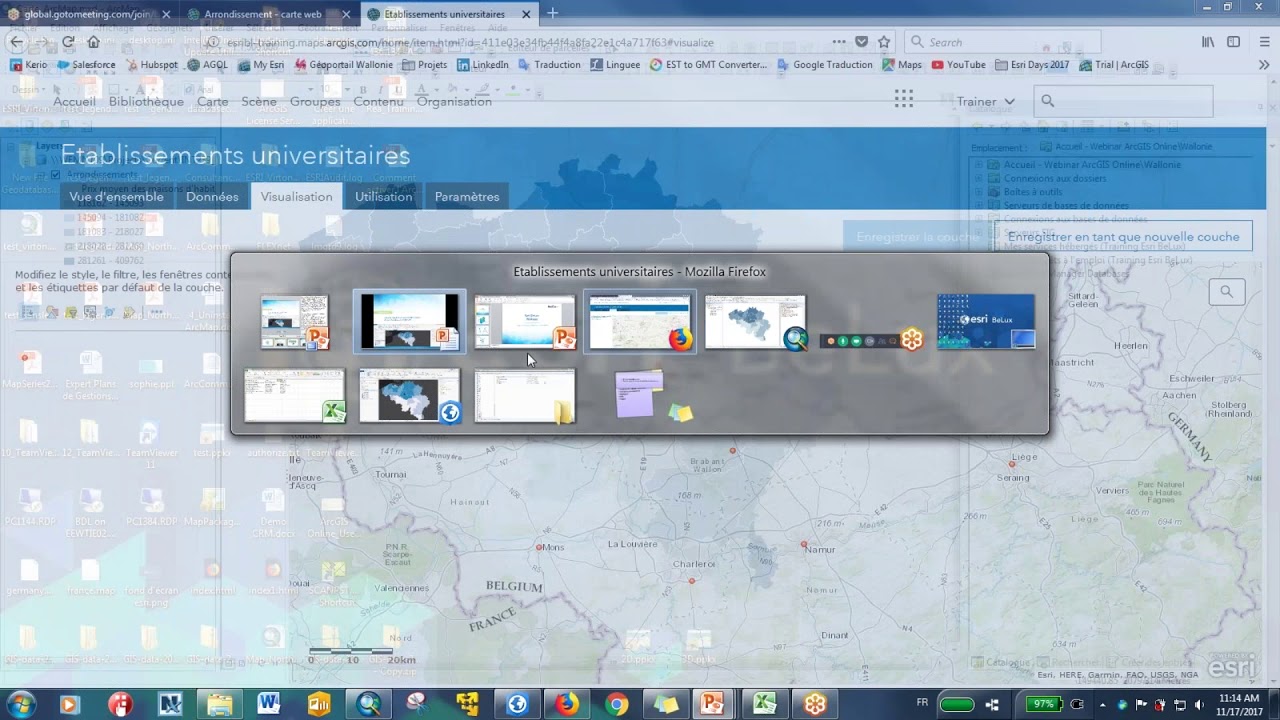Open the Windows Start menu
The height and width of the screenshot is (720, 1280).
coord(20,704)
